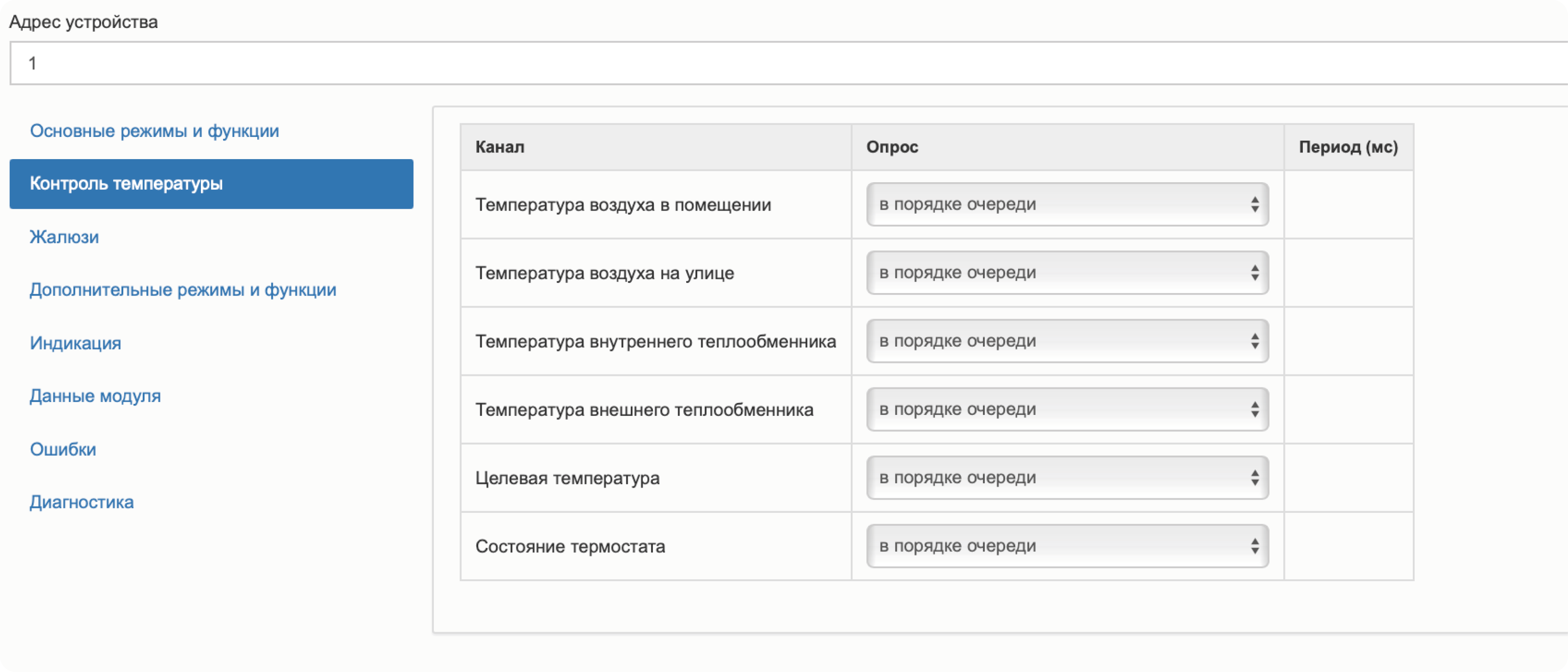Open the Ошибки tab
The height and width of the screenshot is (672, 1568).
[x=63, y=449]
